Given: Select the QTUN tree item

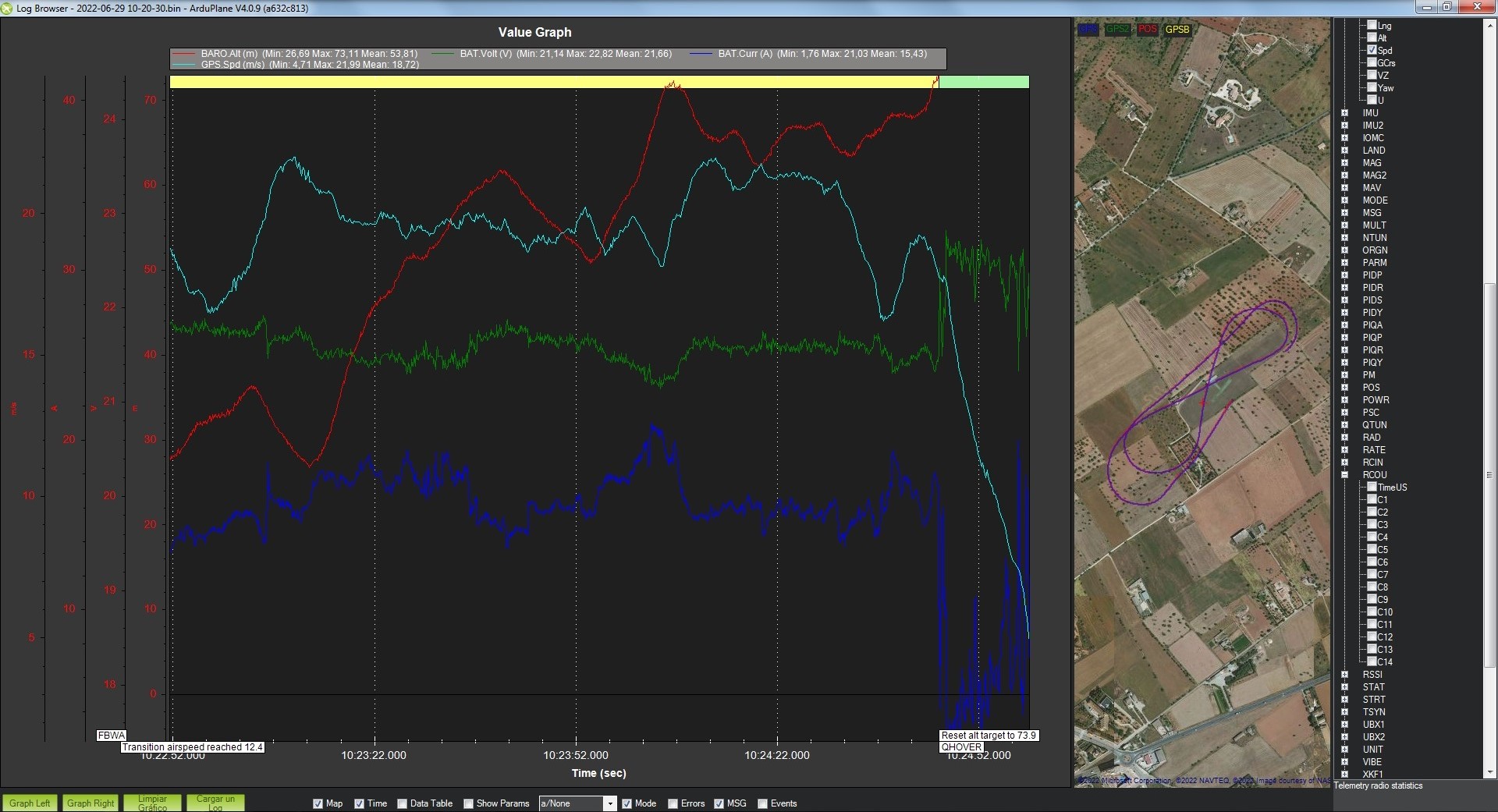Looking at the screenshot, I should click(1374, 425).
